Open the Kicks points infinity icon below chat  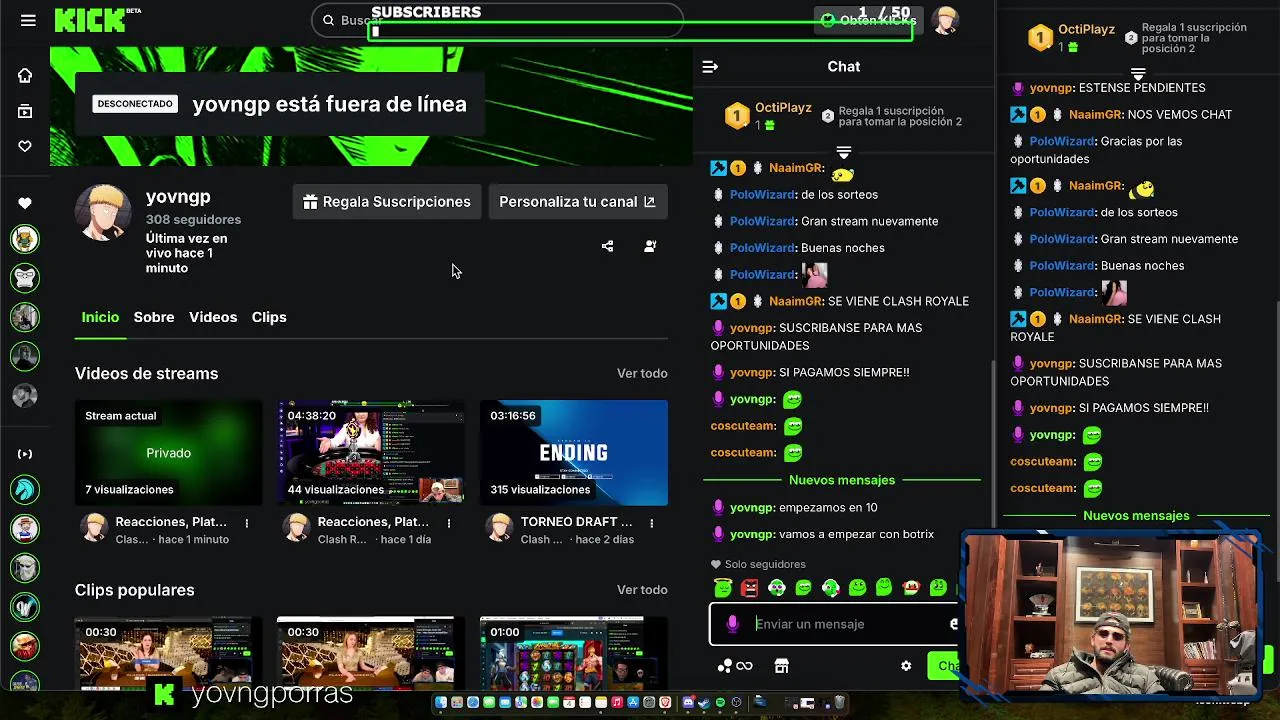point(735,666)
